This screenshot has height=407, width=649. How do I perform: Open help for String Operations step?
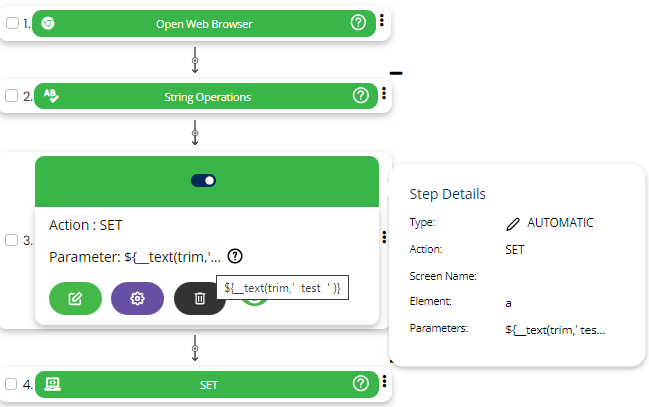[x=361, y=96]
